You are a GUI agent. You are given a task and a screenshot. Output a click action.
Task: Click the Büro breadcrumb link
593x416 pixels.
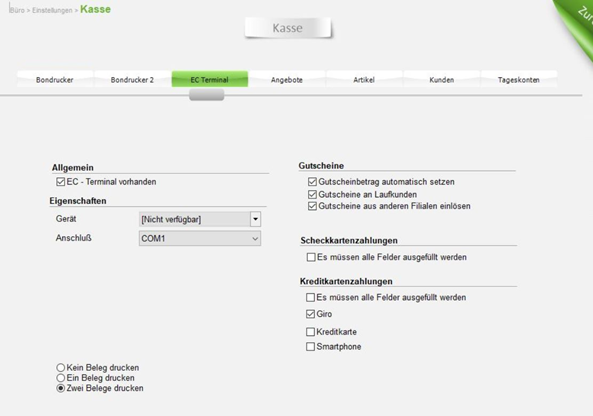[x=17, y=10]
